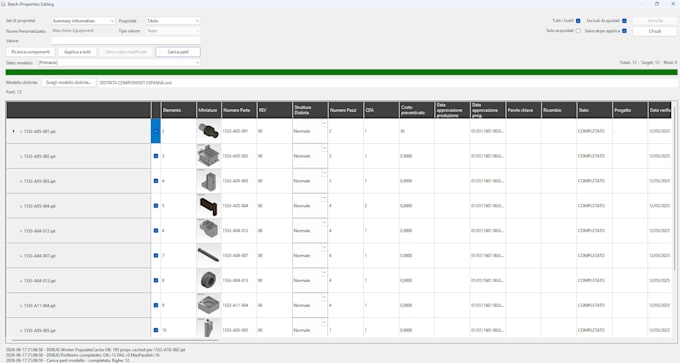This screenshot has width=680, height=363.
Task: Open the Set di proprietà dropdown
Action: [x=83, y=21]
